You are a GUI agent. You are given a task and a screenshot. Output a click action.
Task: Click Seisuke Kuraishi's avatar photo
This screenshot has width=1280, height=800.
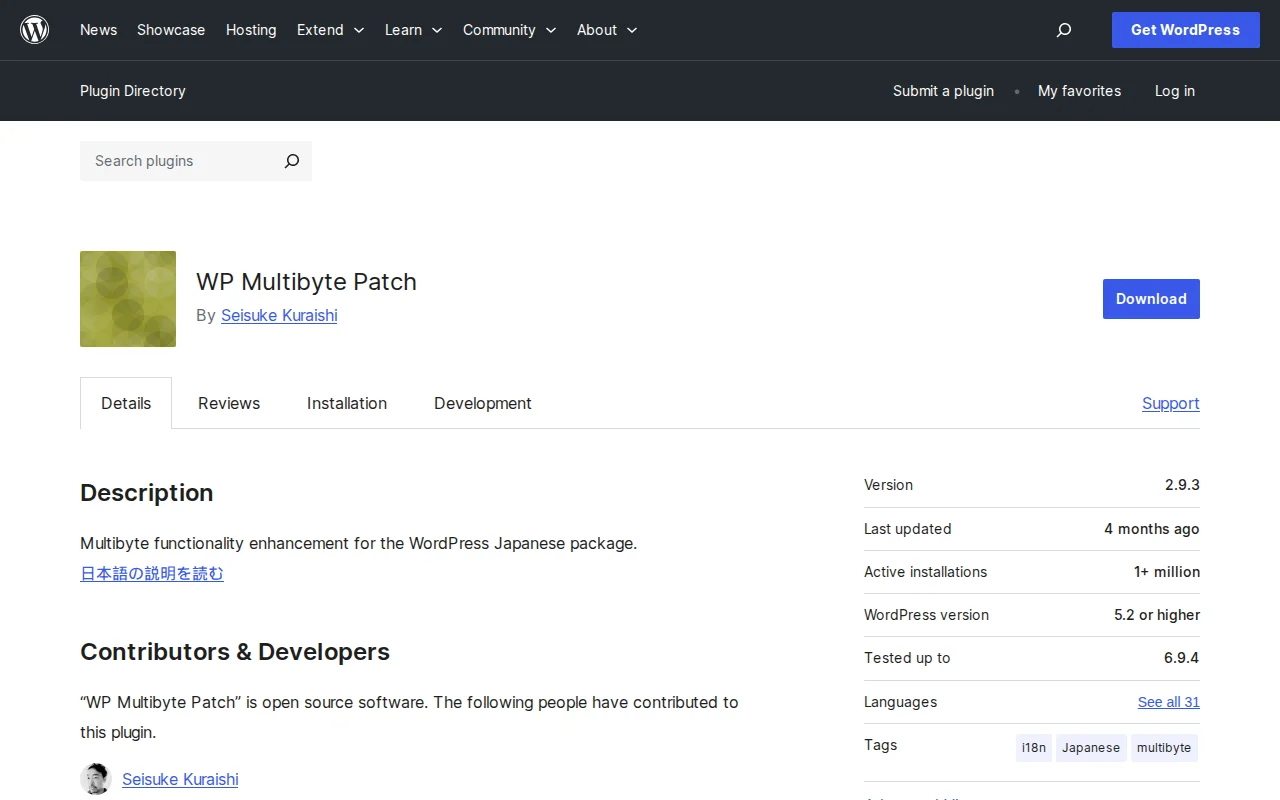point(95,778)
